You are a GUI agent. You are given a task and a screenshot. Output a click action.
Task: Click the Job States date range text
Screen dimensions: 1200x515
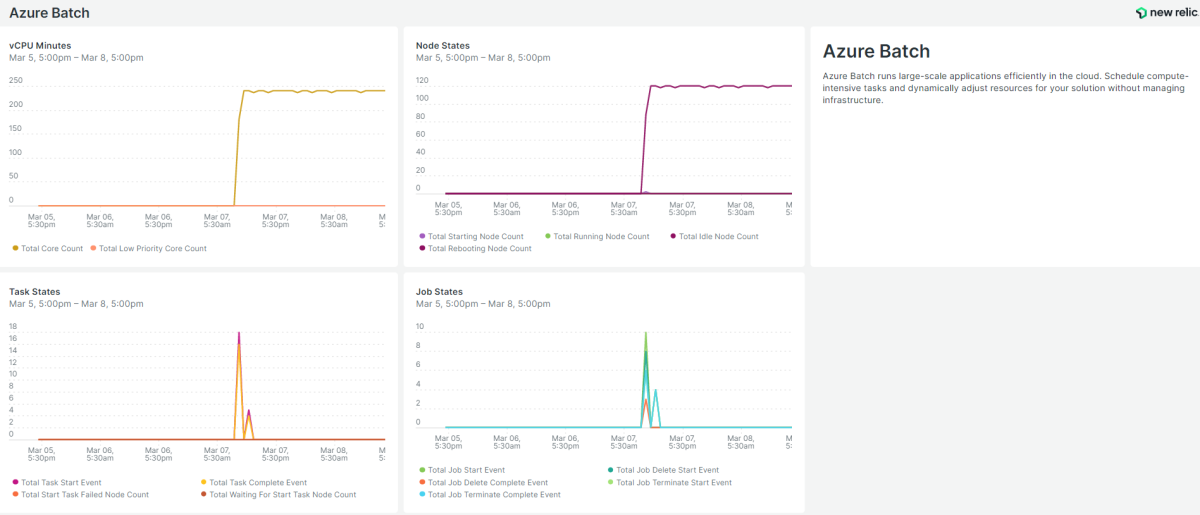[x=483, y=304]
